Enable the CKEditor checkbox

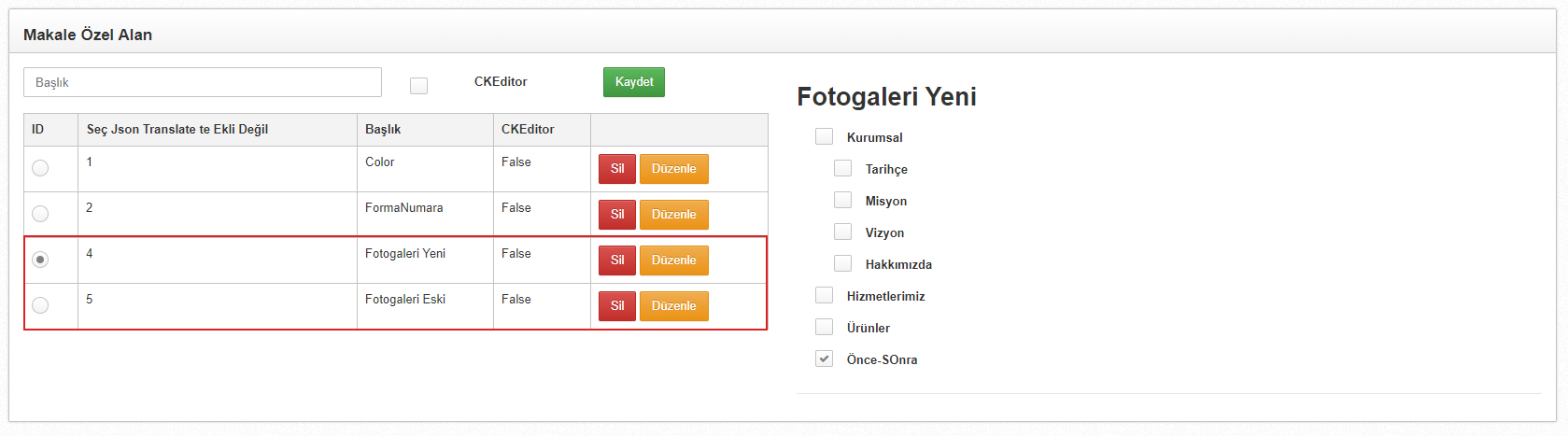(418, 86)
